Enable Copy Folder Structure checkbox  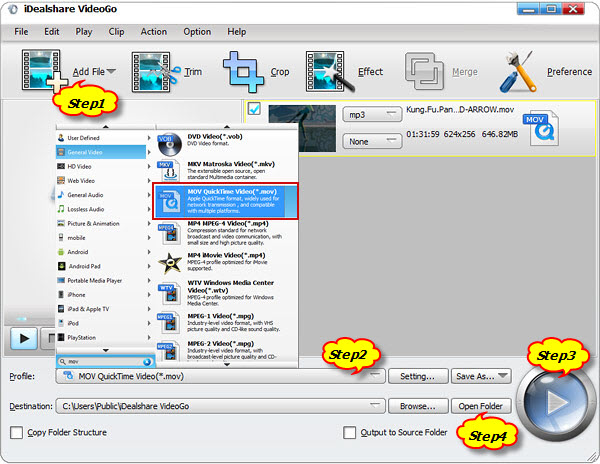(x=16, y=433)
